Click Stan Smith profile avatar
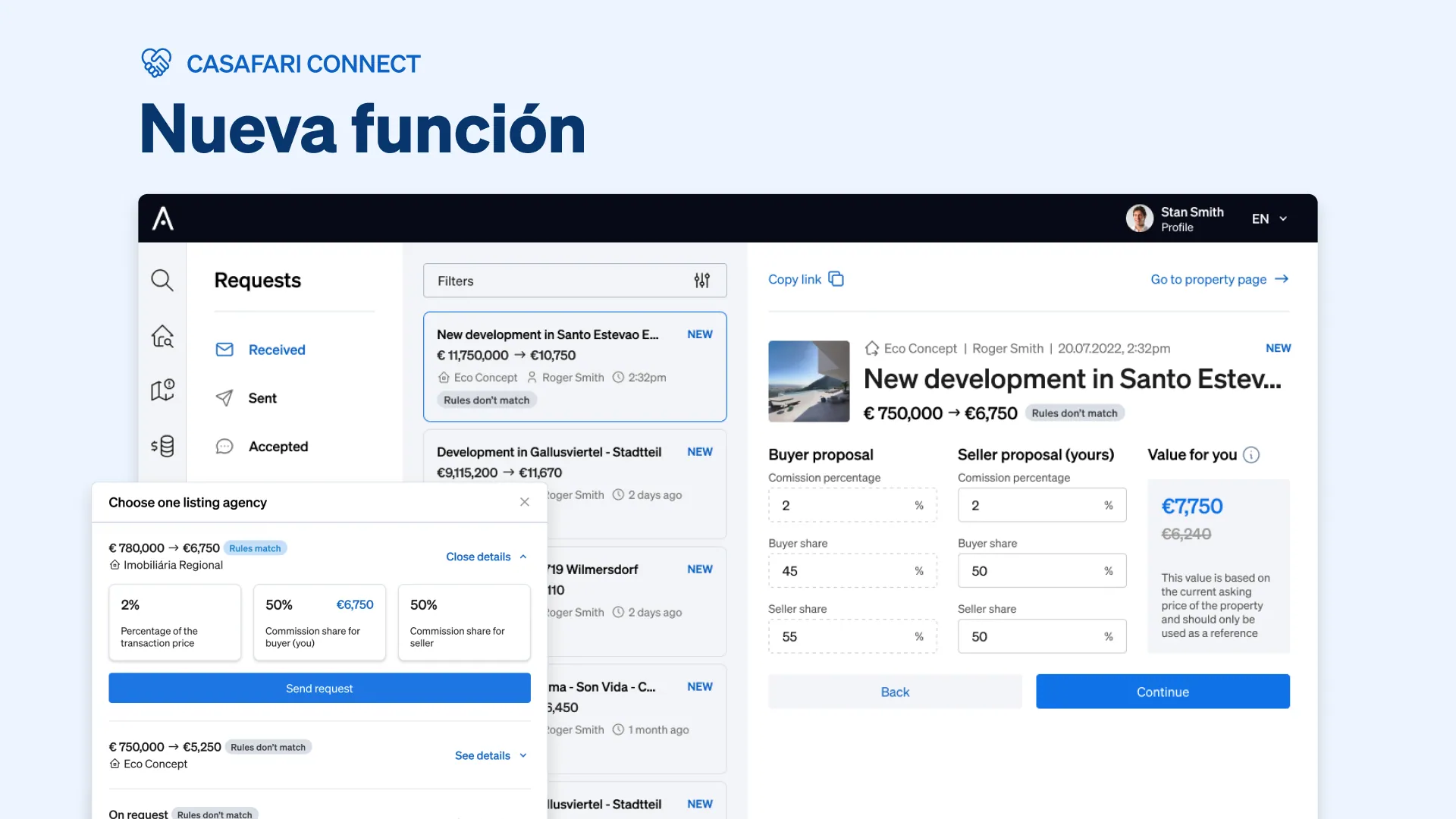The width and height of the screenshot is (1456, 819). [x=1139, y=218]
